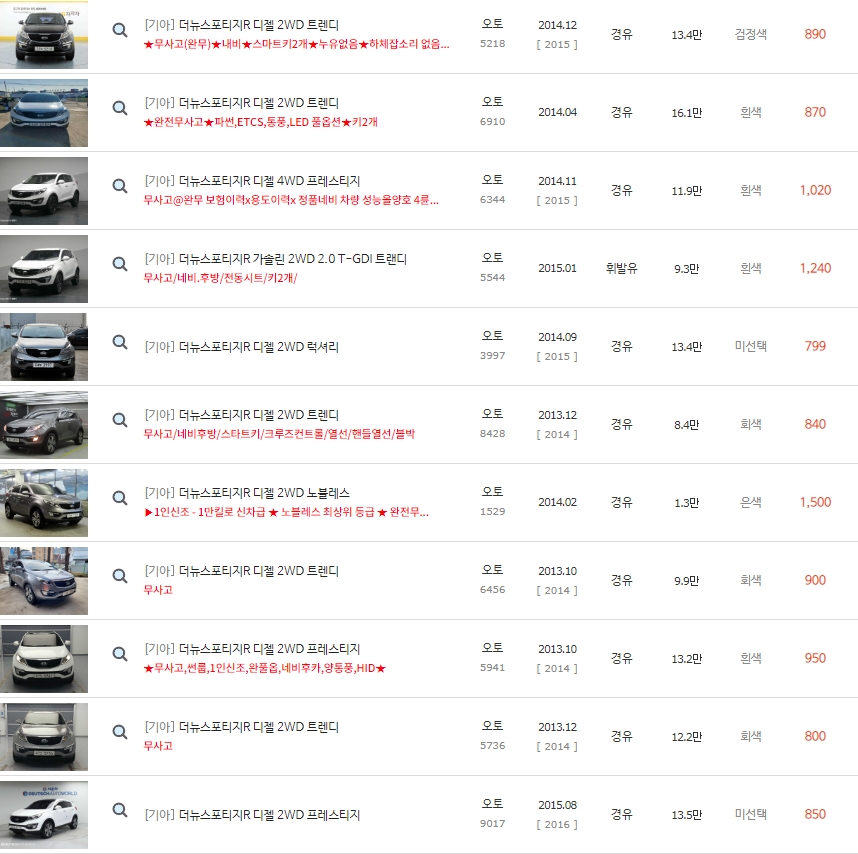Open the 디젤 2WD 트렌디 title priced 890
The height and width of the screenshot is (854, 858).
point(242,25)
